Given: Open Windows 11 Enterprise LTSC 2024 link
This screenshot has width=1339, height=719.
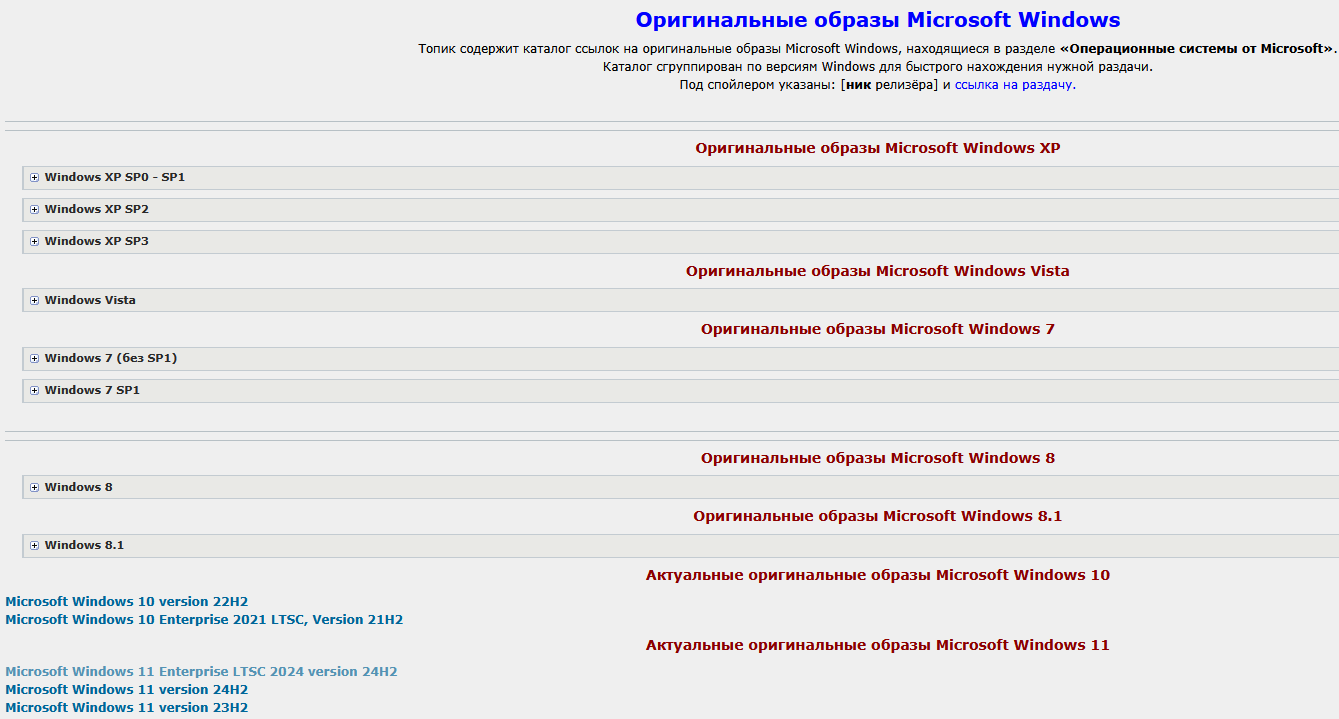Looking at the screenshot, I should (201, 672).
